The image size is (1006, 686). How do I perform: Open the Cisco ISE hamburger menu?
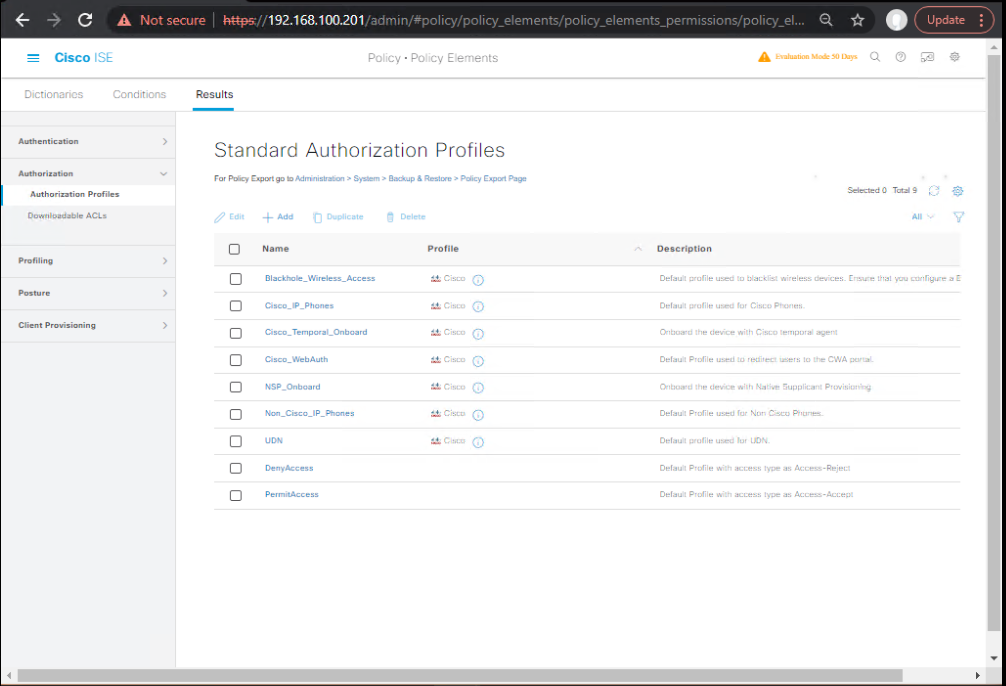click(x=33, y=58)
